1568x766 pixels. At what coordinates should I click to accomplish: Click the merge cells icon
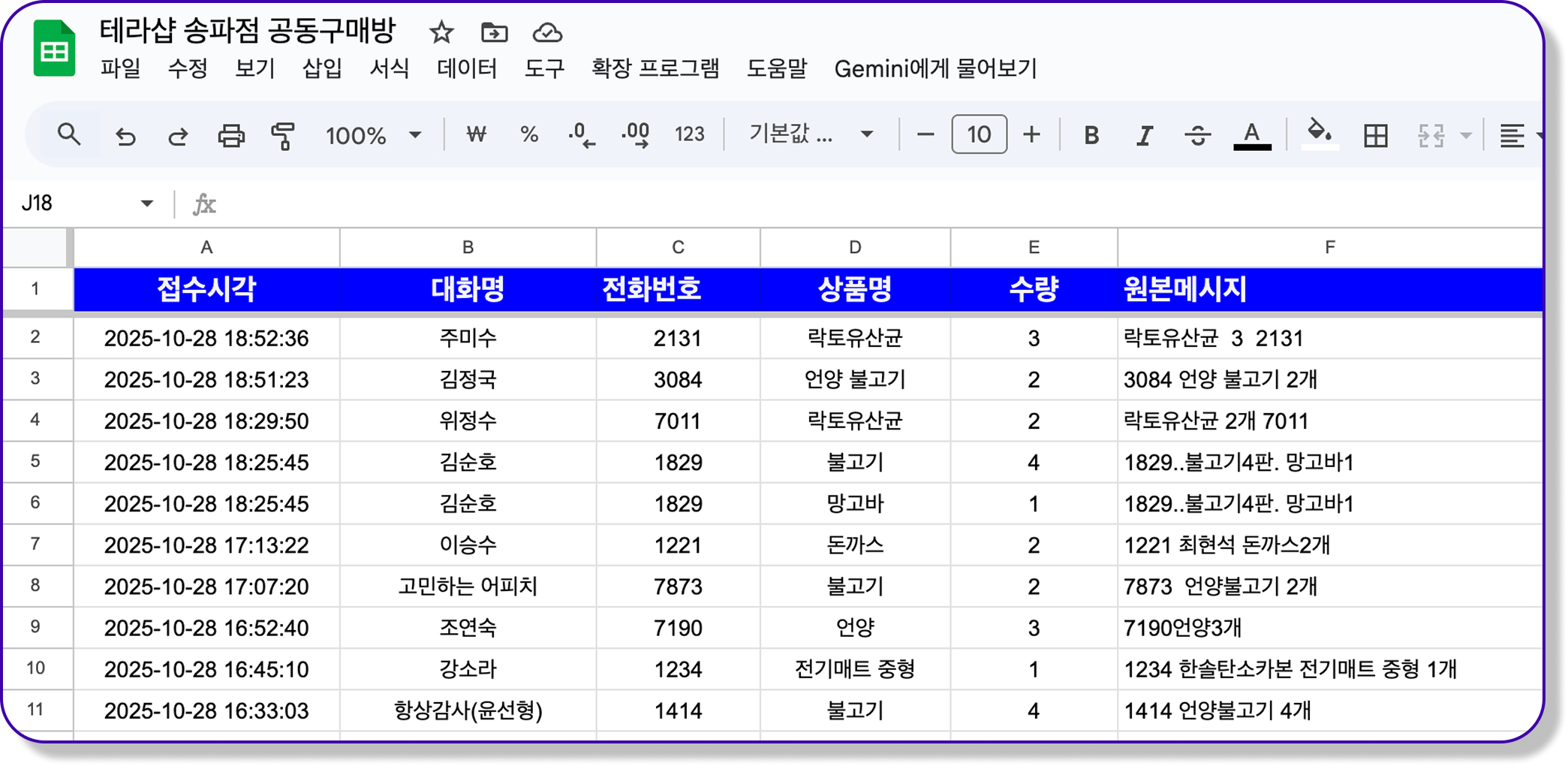pos(1431,135)
